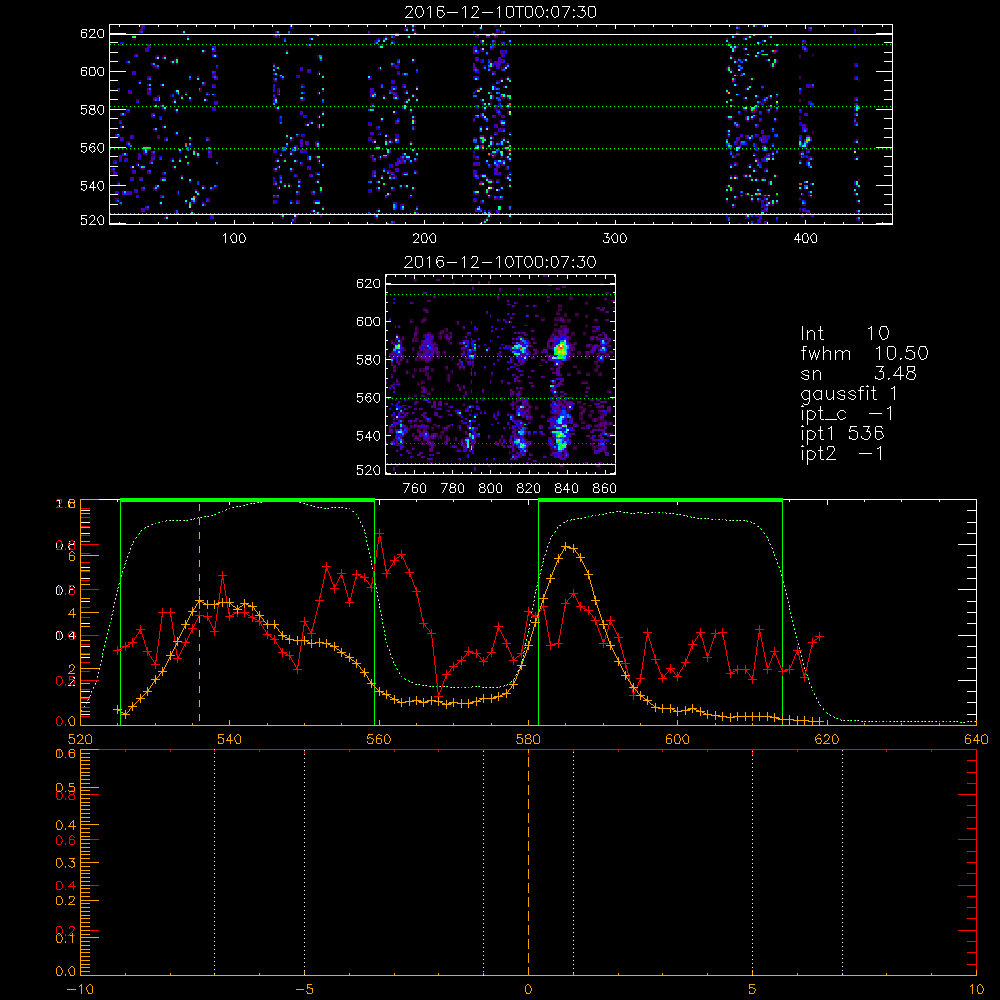Click the top plot title 2016-12-10T00:07:30

point(501,12)
